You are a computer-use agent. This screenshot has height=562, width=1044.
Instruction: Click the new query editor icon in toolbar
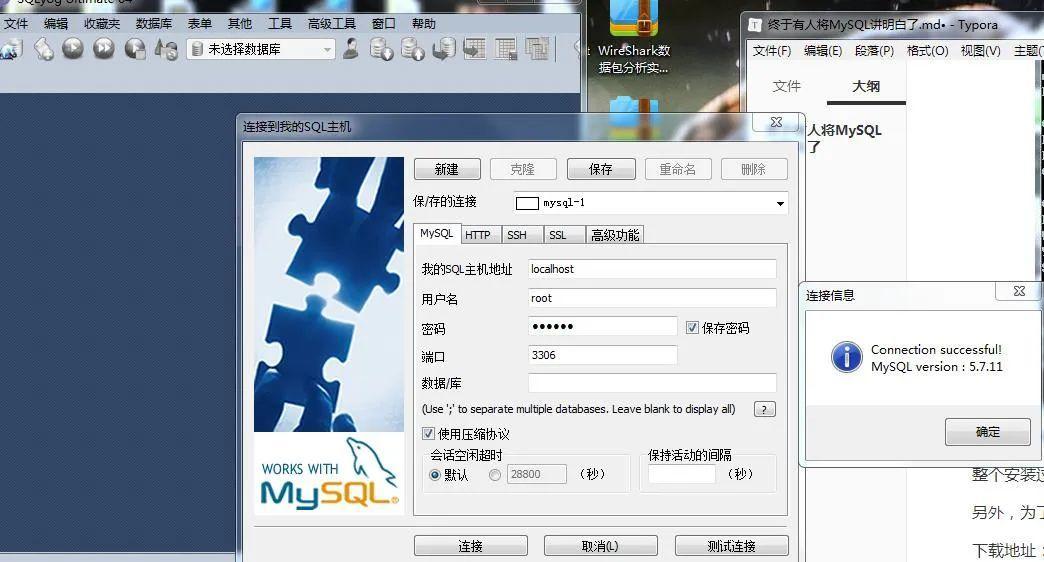pyautogui.click(x=44, y=49)
